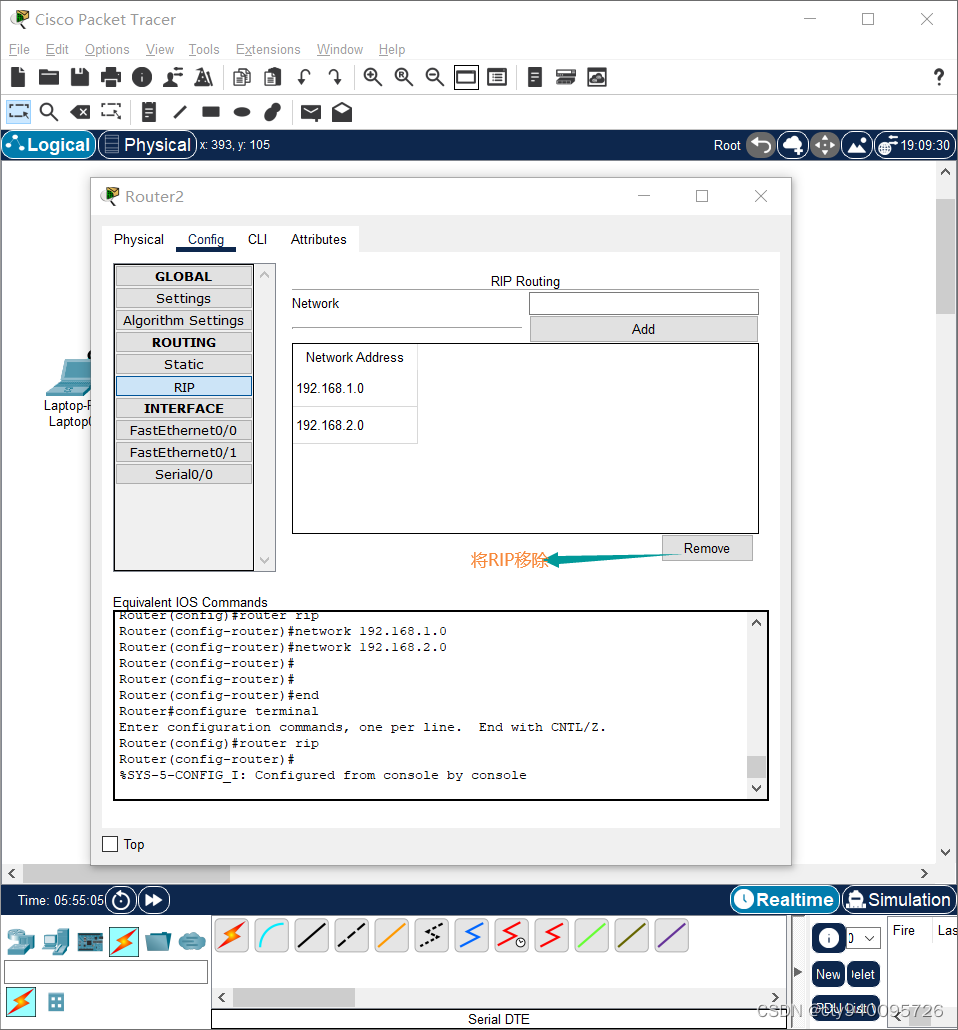Save with the floppy disk icon

[x=80, y=78]
